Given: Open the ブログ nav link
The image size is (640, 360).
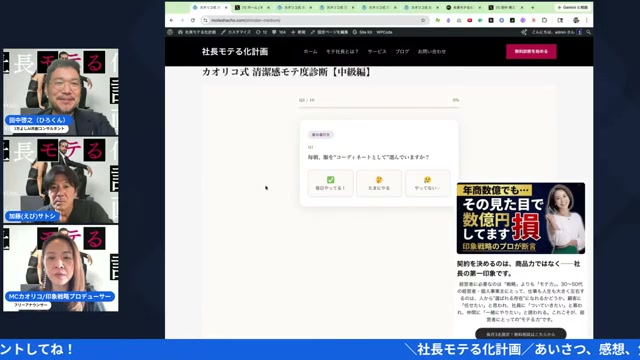Looking at the screenshot, I should coord(402,51).
